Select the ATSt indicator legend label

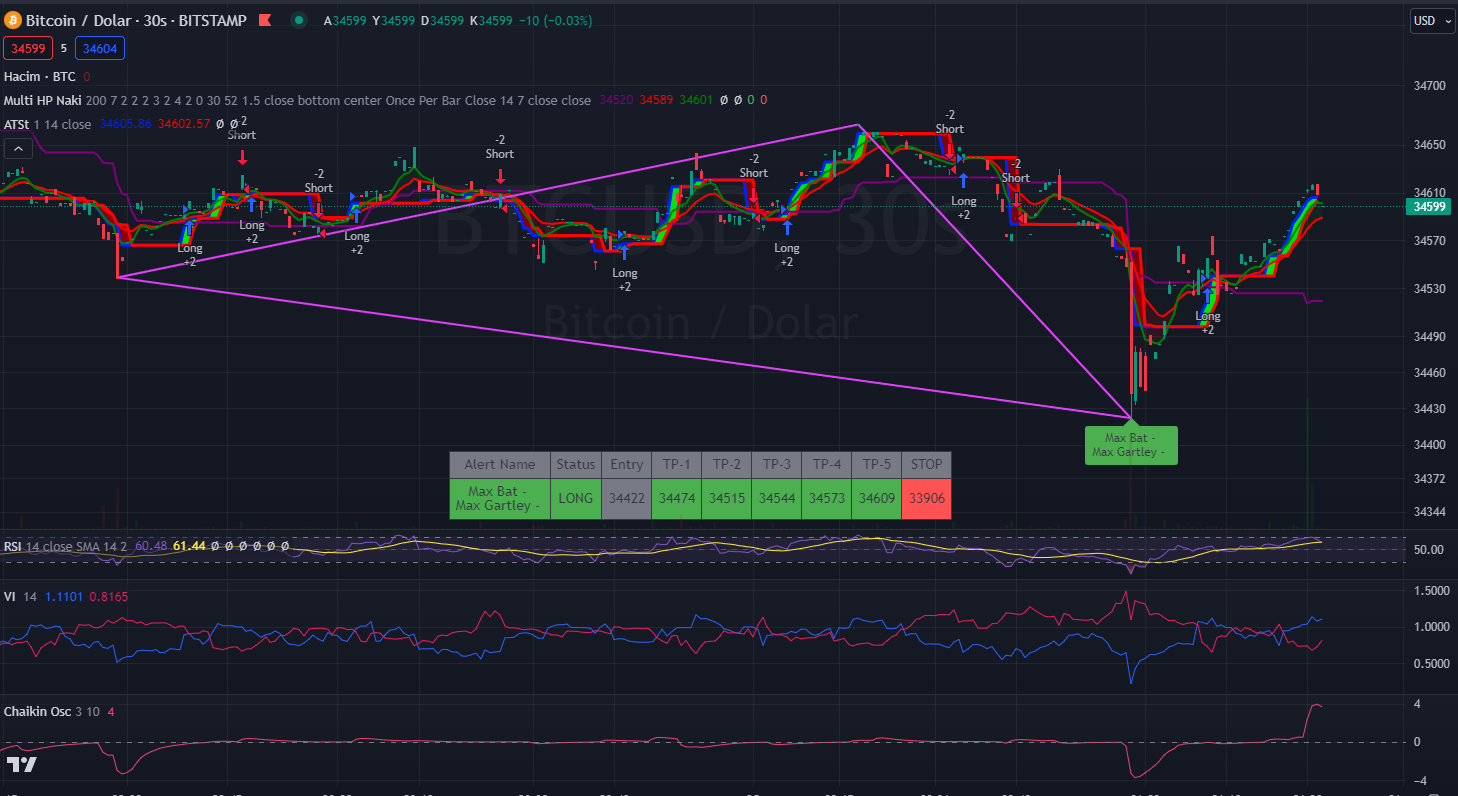coord(16,124)
